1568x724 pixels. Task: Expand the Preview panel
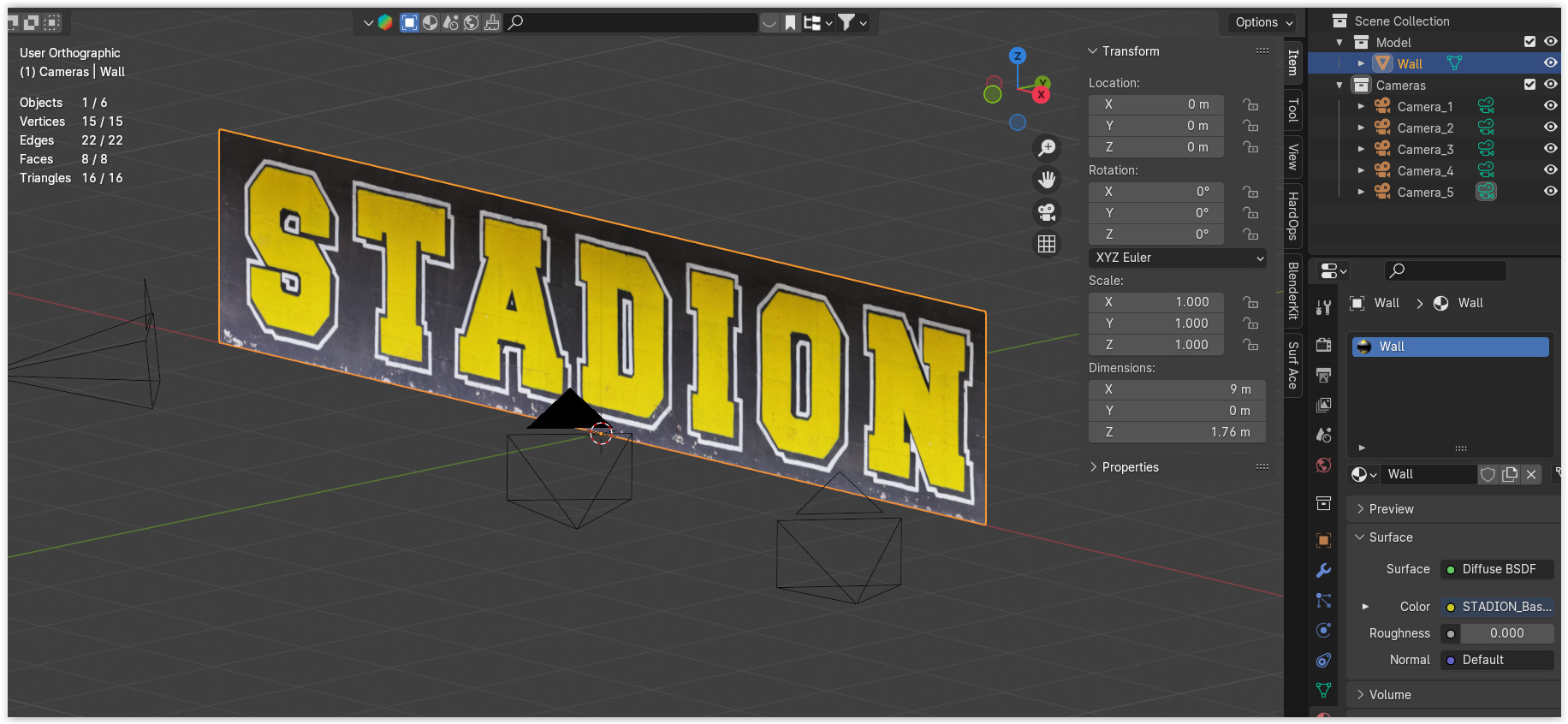[x=1360, y=509]
